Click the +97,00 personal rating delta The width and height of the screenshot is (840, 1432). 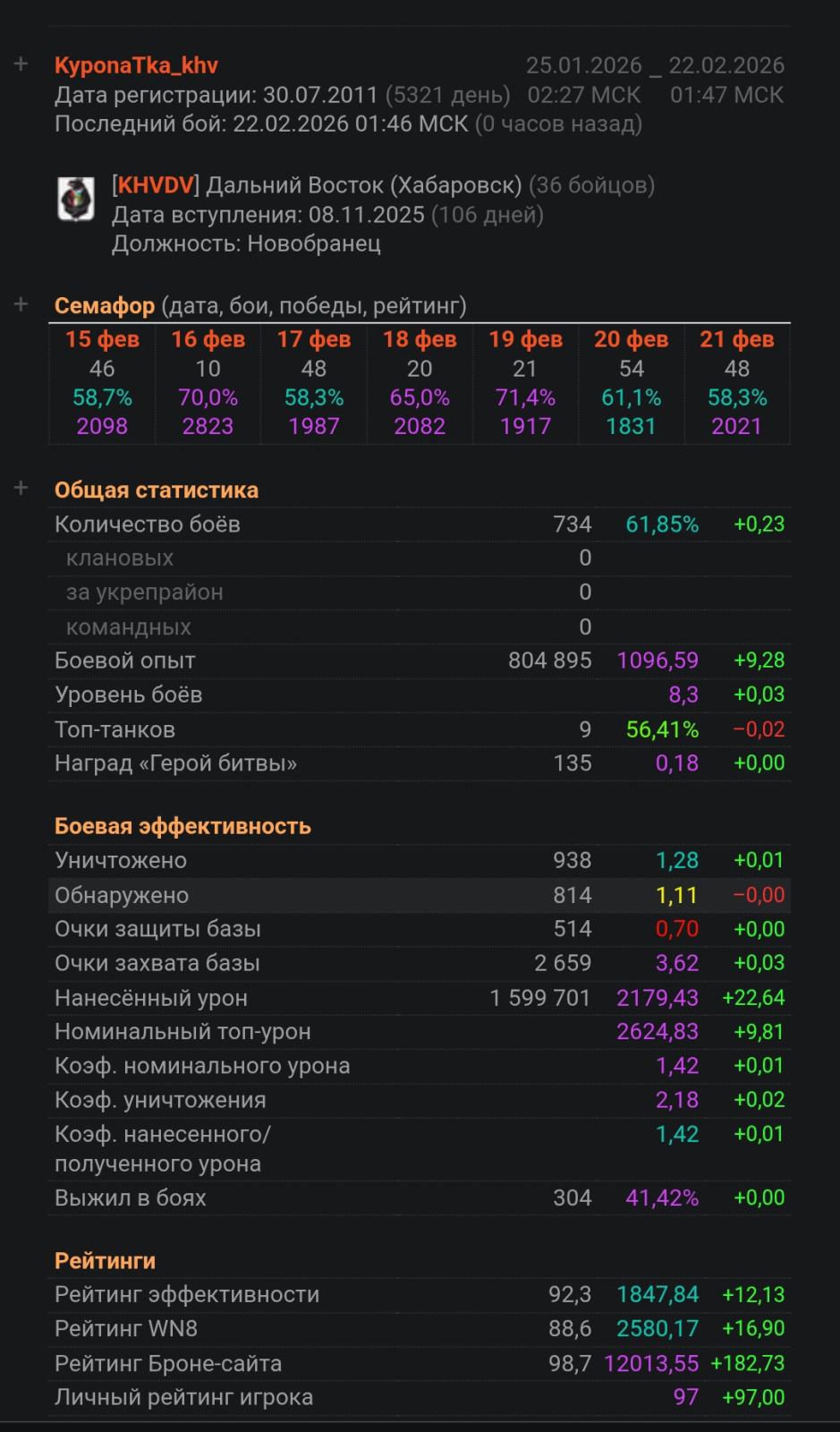753,1398
